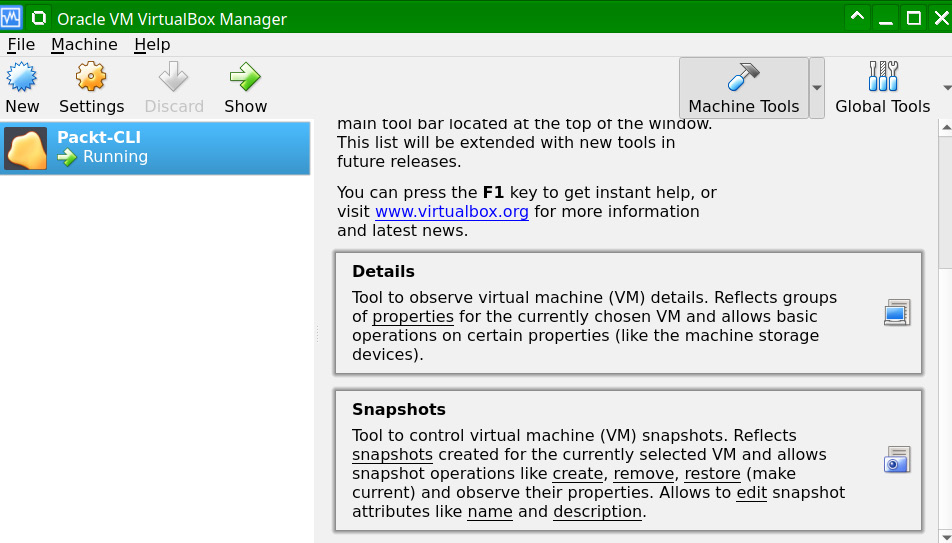The width and height of the screenshot is (952, 543).
Task: Open Global Tools icon
Action: click(x=883, y=78)
